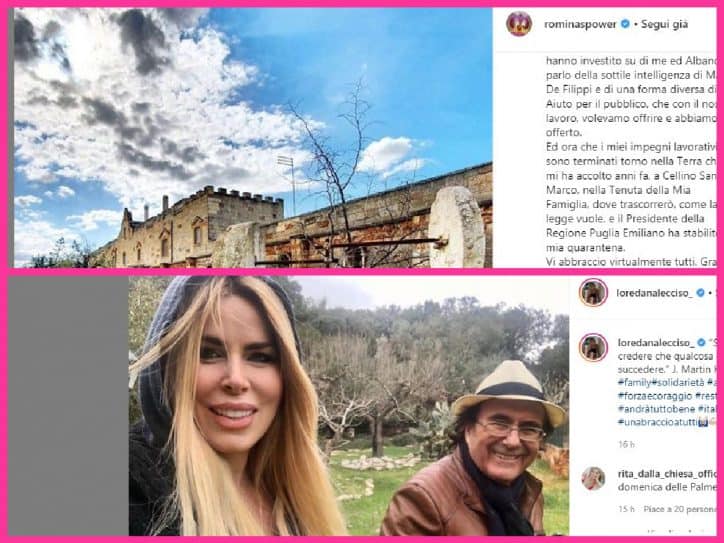Click the verified badge beside loredanalecciso_ header
The image size is (724, 543).
coord(701,293)
